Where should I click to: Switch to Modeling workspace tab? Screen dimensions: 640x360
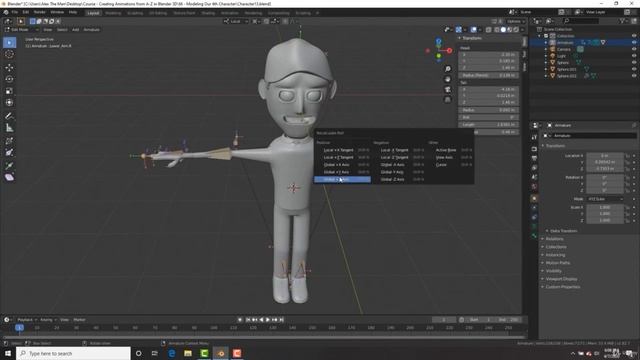[x=113, y=13]
